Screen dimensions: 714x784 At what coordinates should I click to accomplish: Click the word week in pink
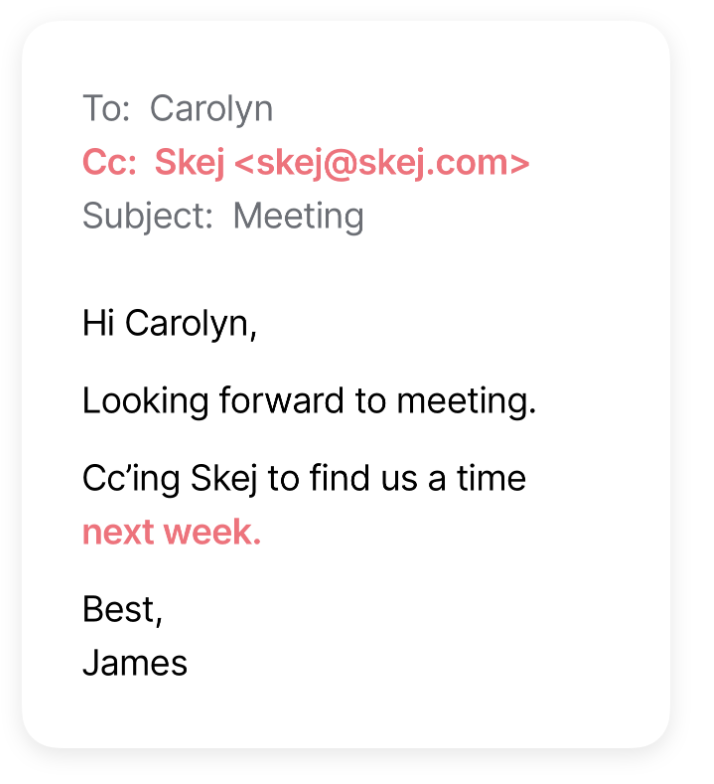tap(213, 532)
